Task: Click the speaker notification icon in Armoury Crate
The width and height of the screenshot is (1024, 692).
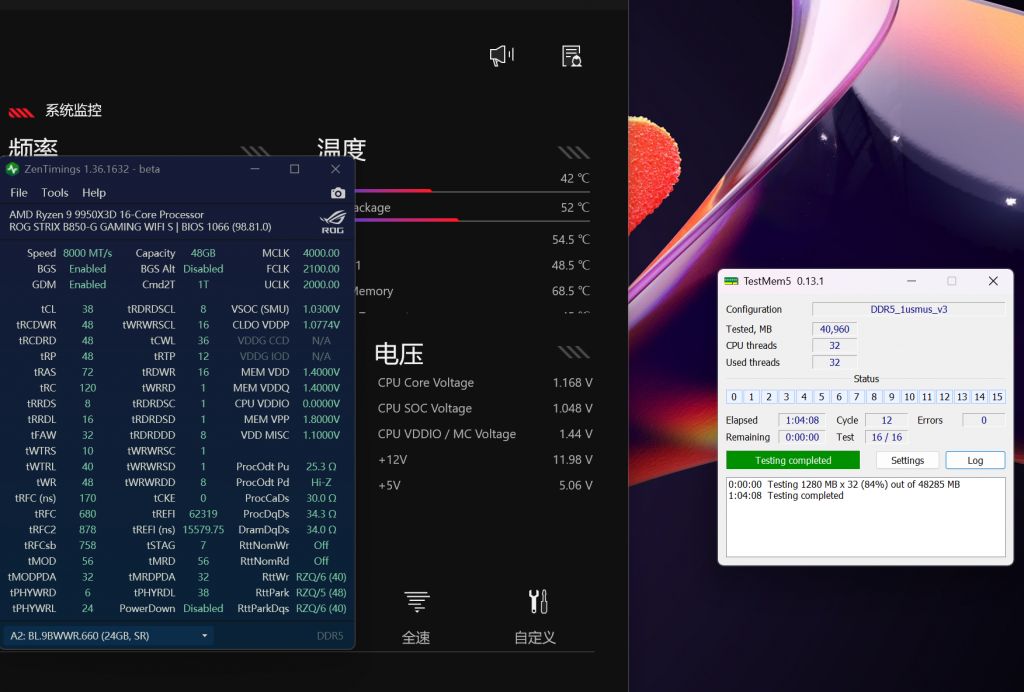Action: (501, 55)
